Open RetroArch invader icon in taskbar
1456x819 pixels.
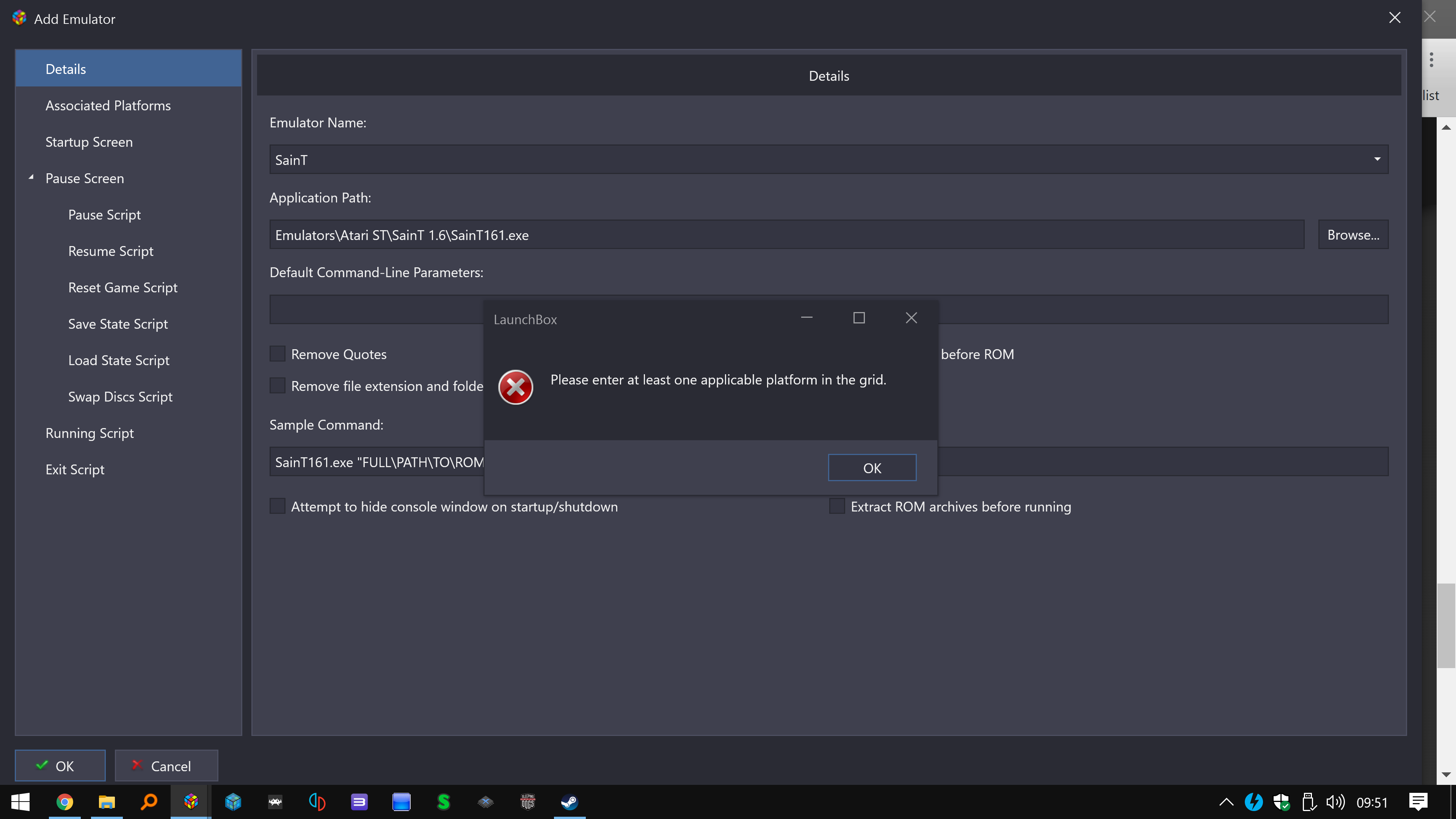pos(275,802)
